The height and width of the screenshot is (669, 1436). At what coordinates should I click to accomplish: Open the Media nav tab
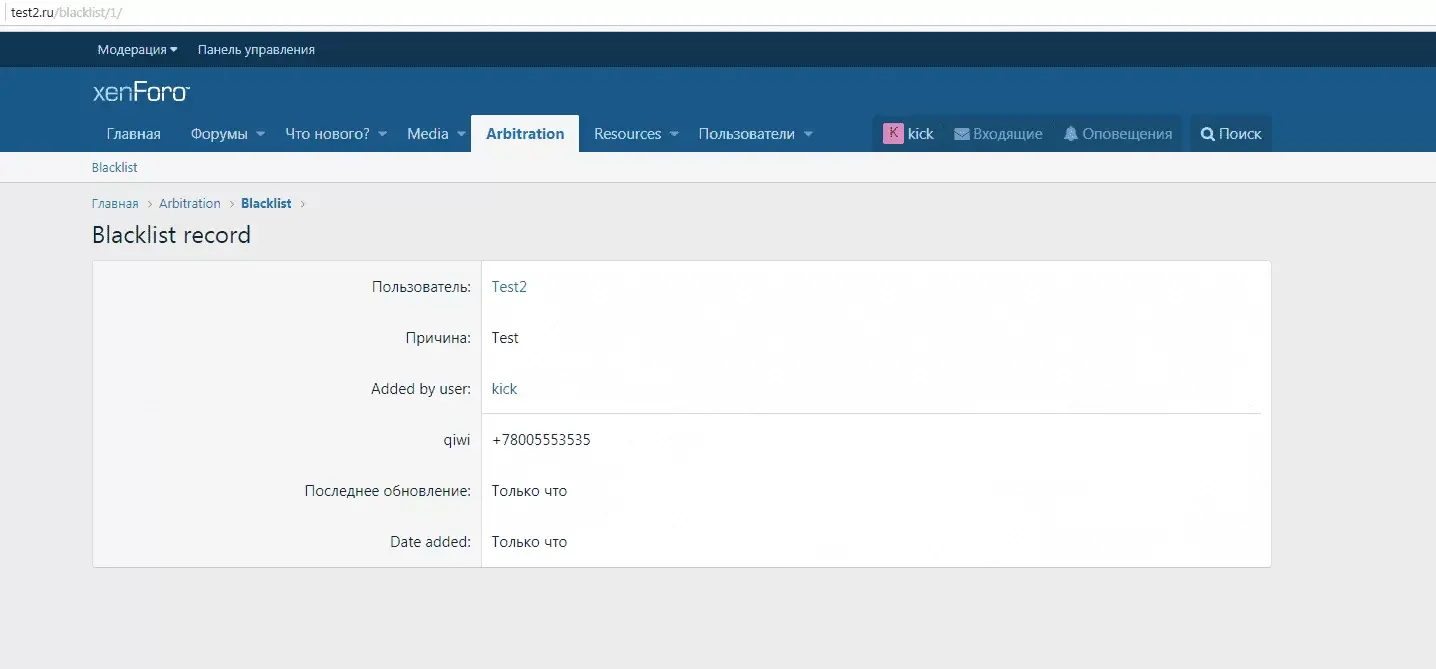[x=428, y=134]
